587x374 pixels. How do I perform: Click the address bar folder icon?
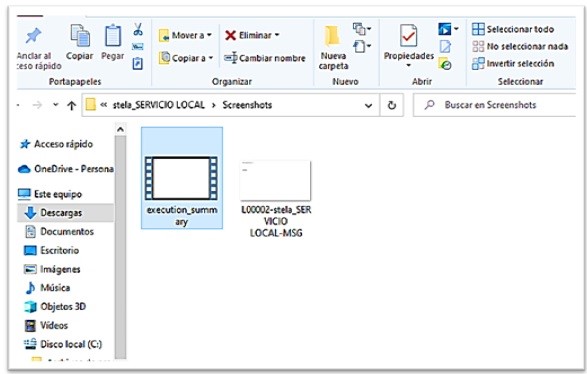(90, 105)
